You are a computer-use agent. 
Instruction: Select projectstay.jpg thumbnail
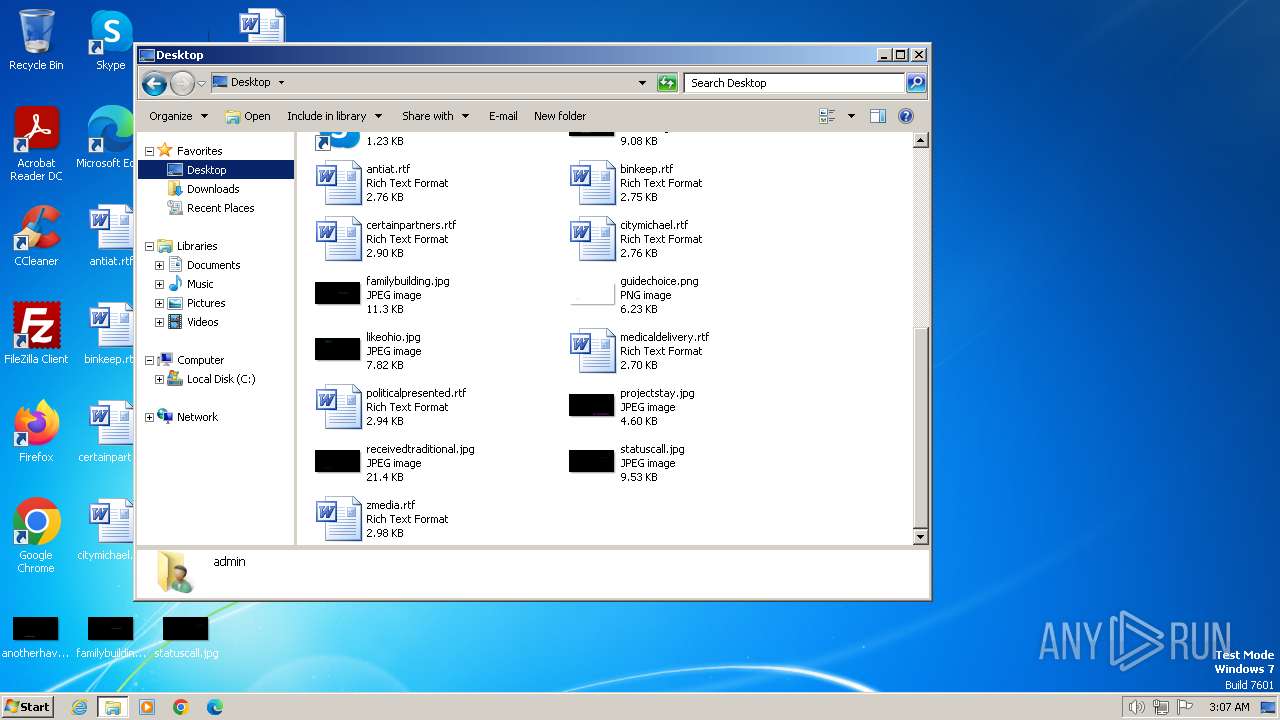[592, 405]
